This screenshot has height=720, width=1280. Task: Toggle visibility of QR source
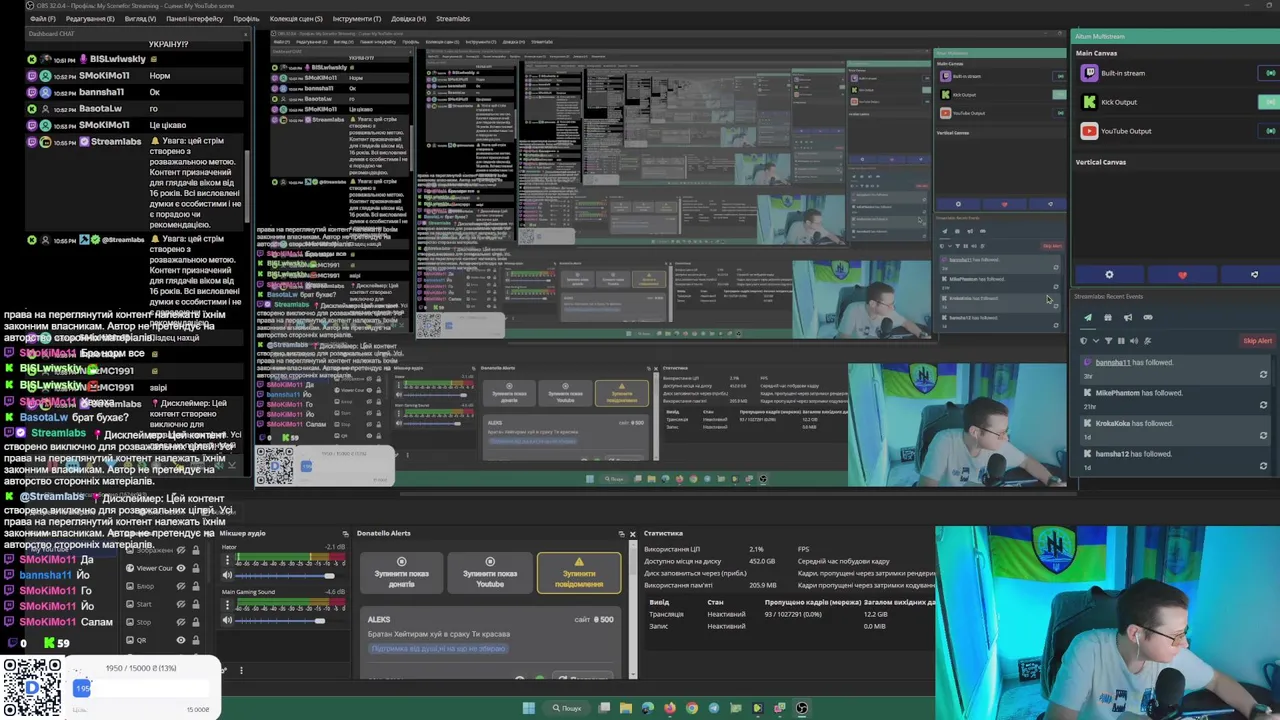tap(180, 640)
